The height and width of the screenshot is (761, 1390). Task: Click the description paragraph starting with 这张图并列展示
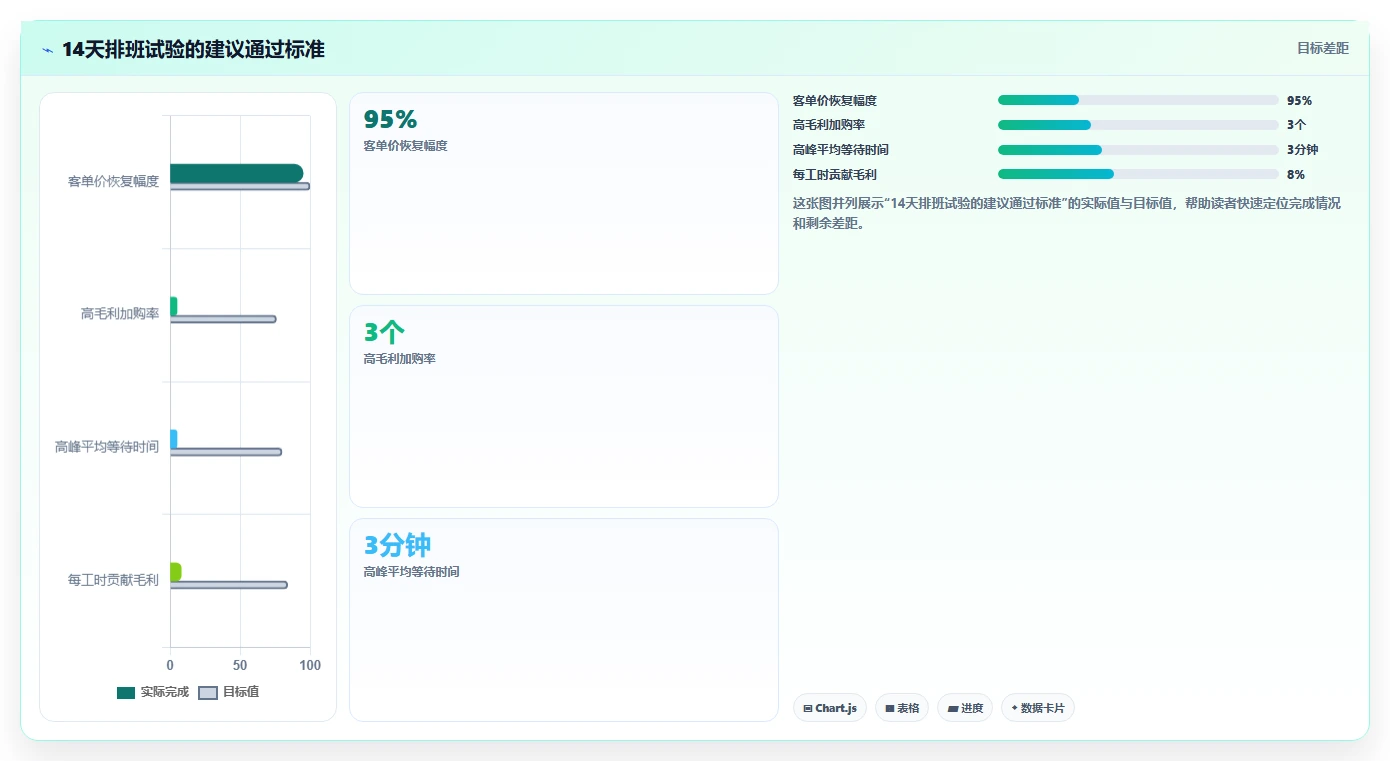pos(1067,213)
